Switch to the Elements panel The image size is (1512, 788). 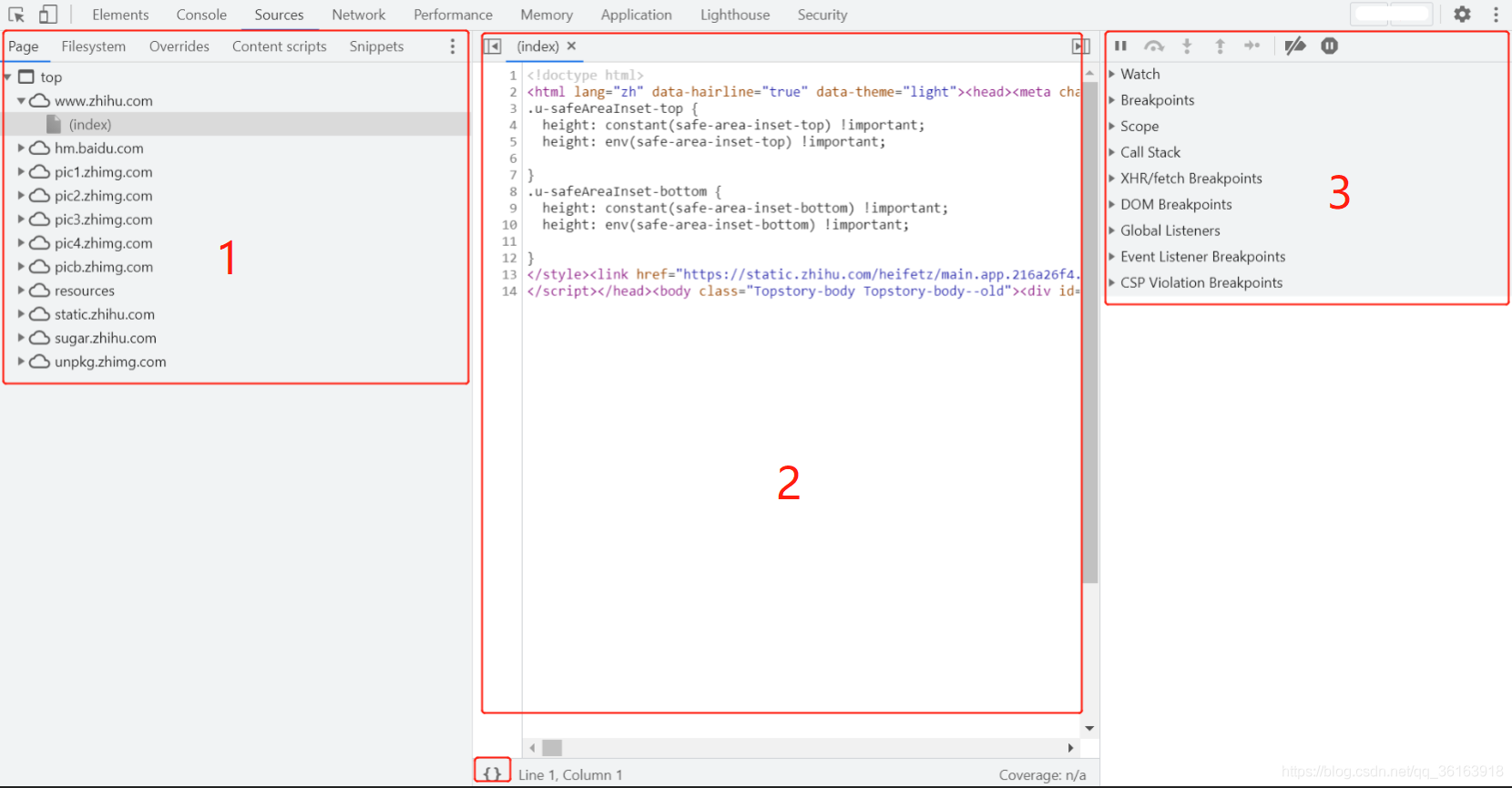120,15
